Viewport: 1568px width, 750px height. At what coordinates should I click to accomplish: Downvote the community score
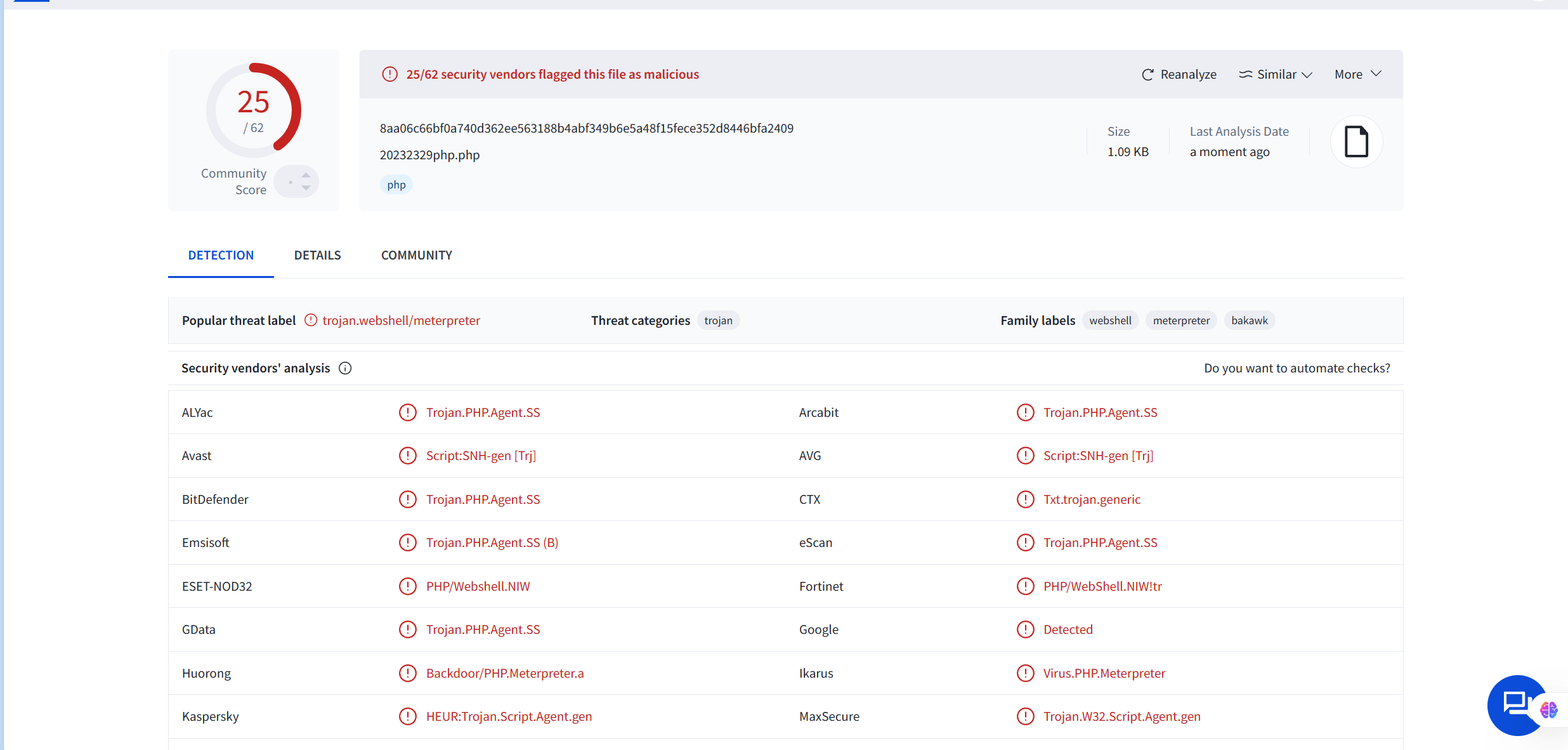tap(306, 188)
